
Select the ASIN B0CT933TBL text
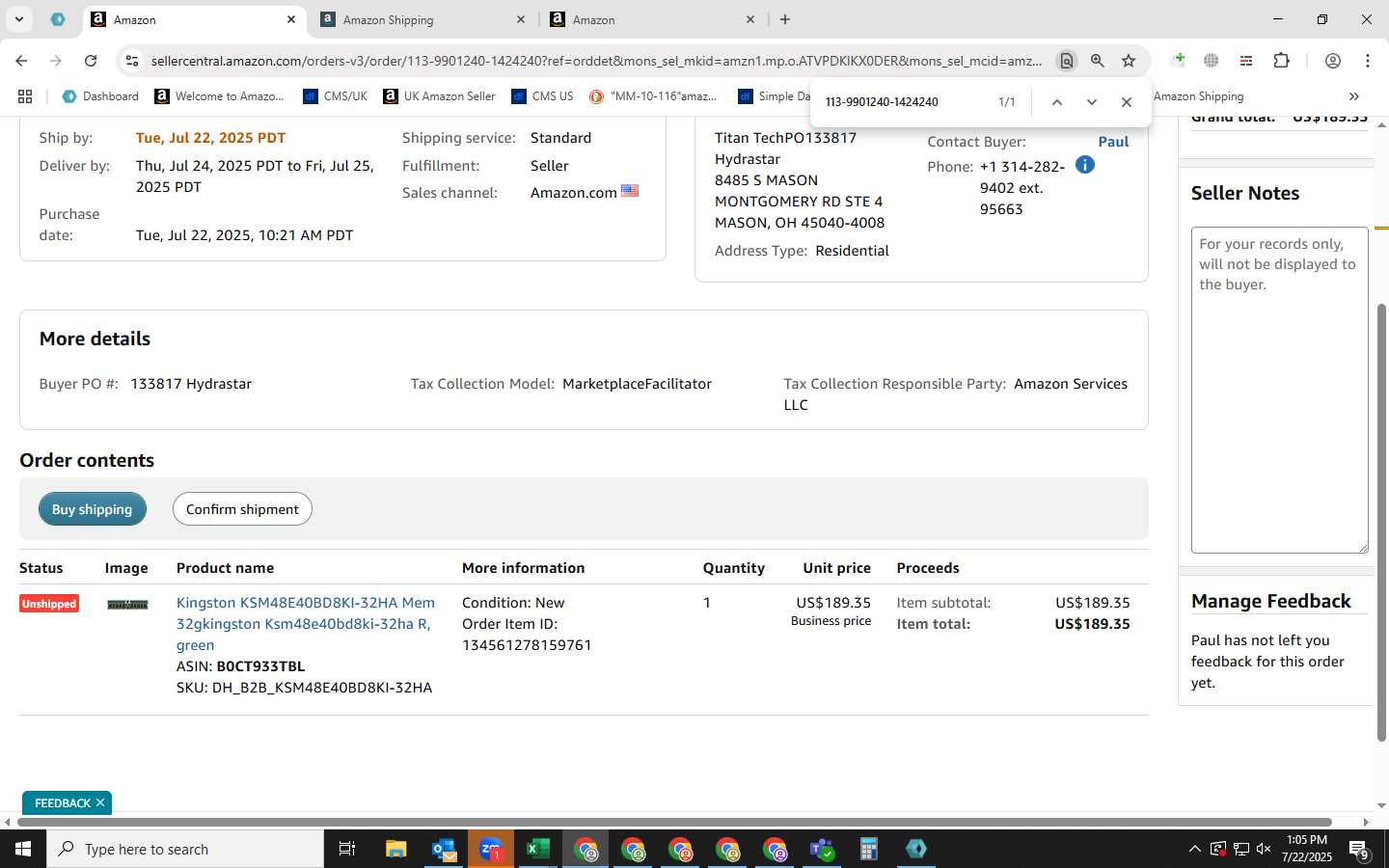pos(260,666)
